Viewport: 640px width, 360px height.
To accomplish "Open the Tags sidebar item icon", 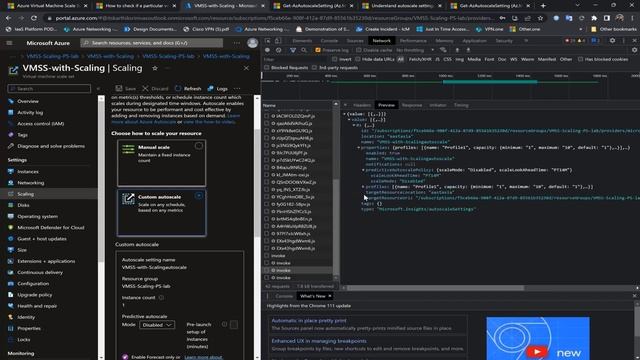I will tap(11, 135).
